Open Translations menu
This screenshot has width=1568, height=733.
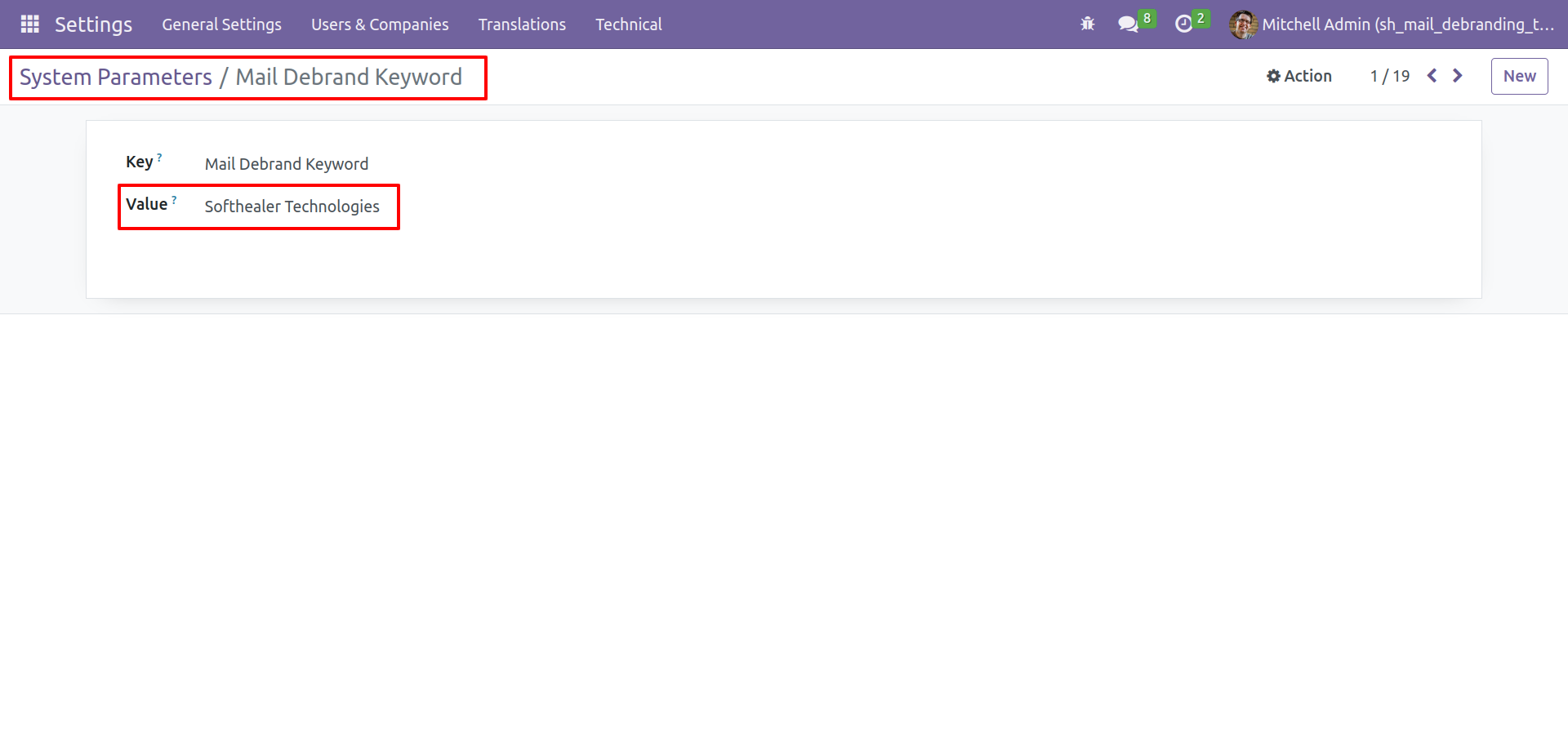coord(522,24)
